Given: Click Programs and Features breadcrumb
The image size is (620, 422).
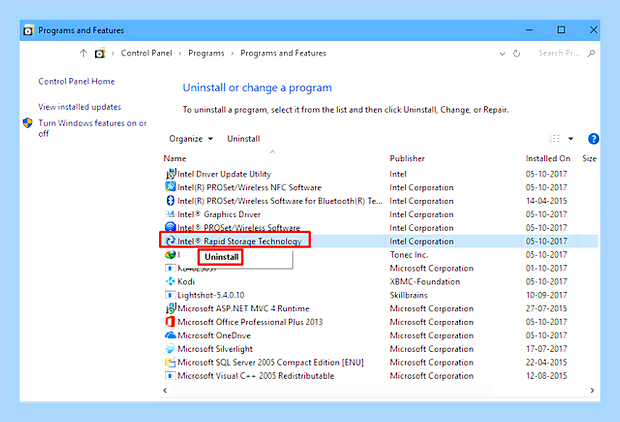Looking at the screenshot, I should tap(283, 53).
